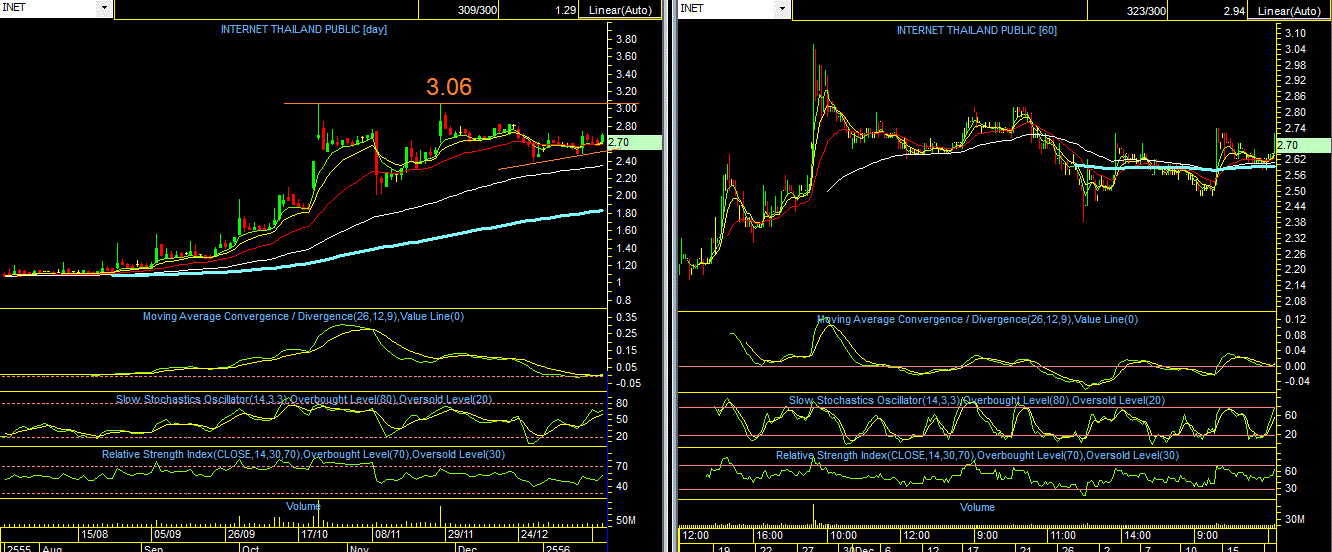Click the Dec month label on the daily chart time axis
Image resolution: width=1332 pixels, height=552 pixels.
pos(466,548)
